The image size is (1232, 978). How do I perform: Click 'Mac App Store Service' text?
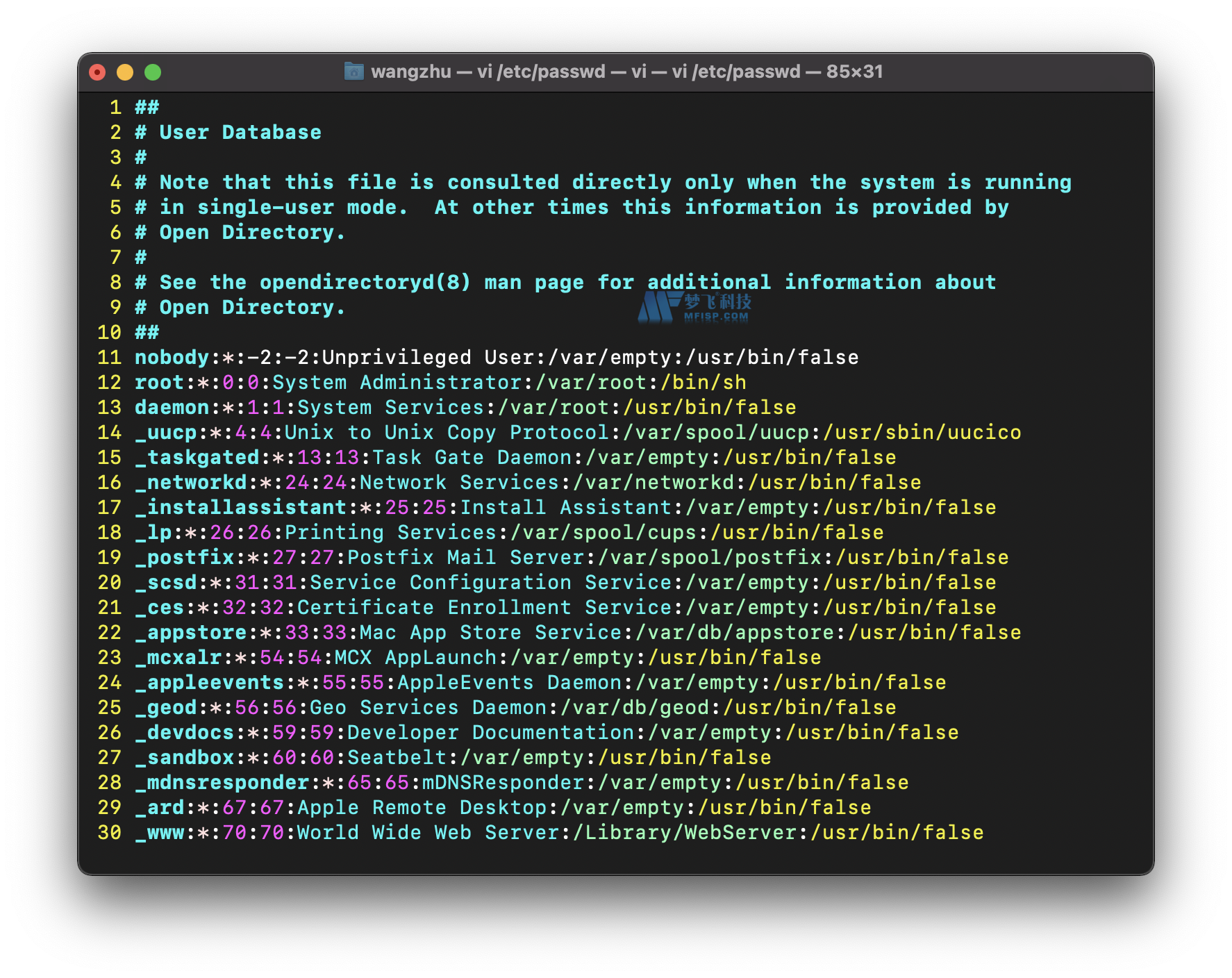click(490, 633)
